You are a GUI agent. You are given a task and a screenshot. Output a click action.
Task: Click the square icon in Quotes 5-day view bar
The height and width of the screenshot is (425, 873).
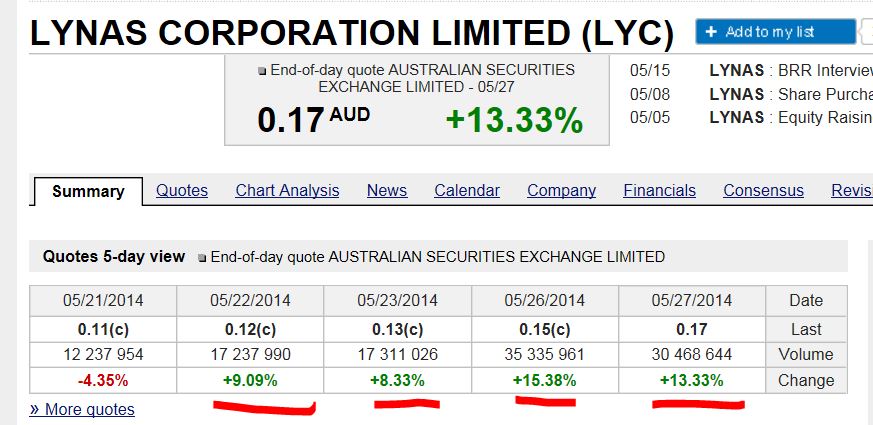pyautogui.click(x=203, y=257)
